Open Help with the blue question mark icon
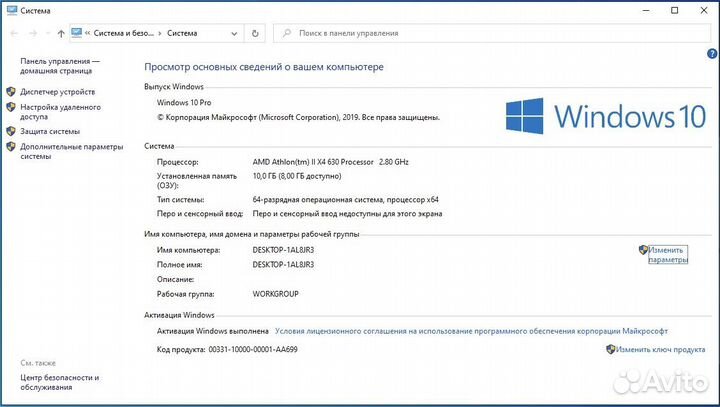The height and width of the screenshot is (407, 720). 712,54
